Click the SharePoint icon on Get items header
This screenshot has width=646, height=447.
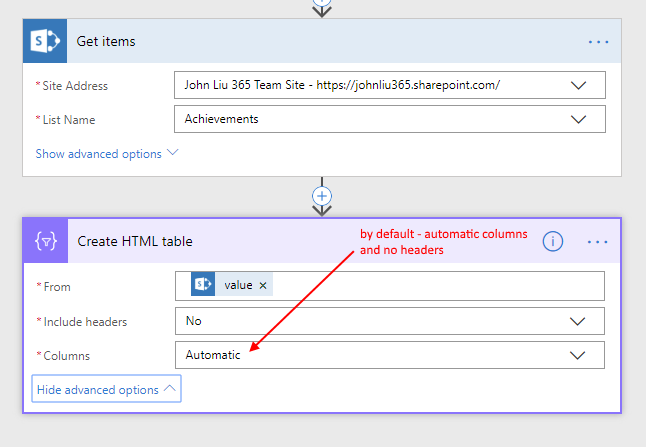tap(45, 41)
